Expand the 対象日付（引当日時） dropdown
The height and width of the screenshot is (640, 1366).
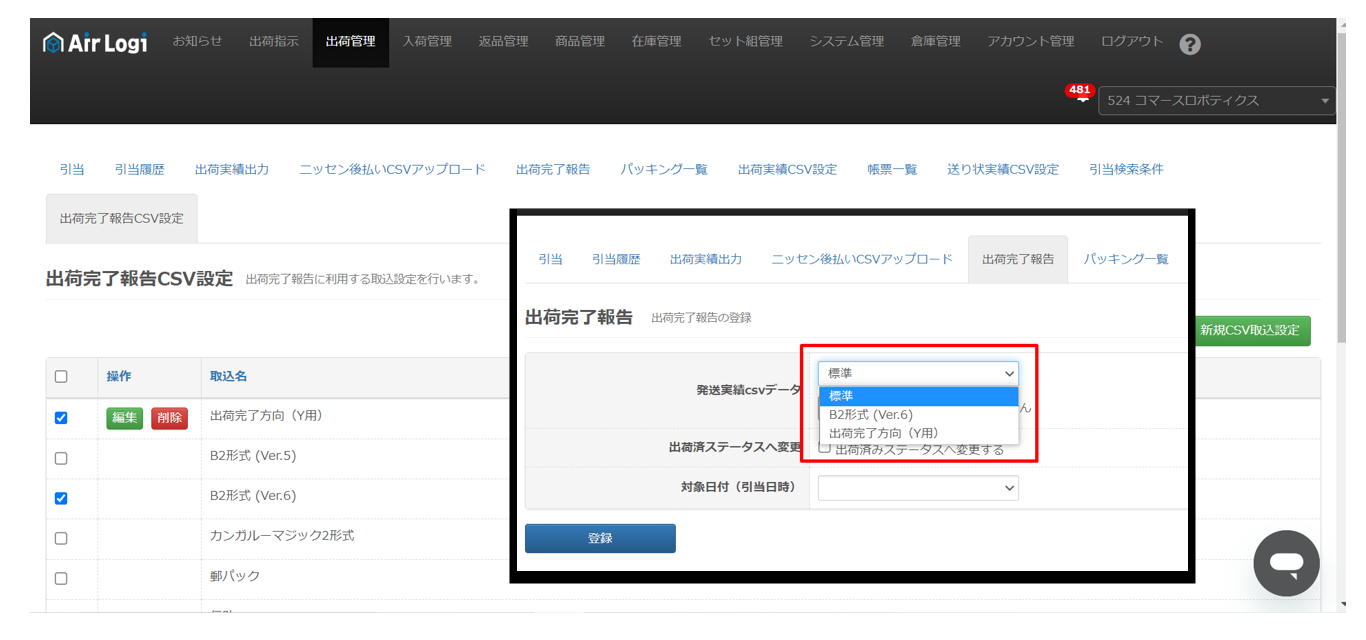coord(917,488)
